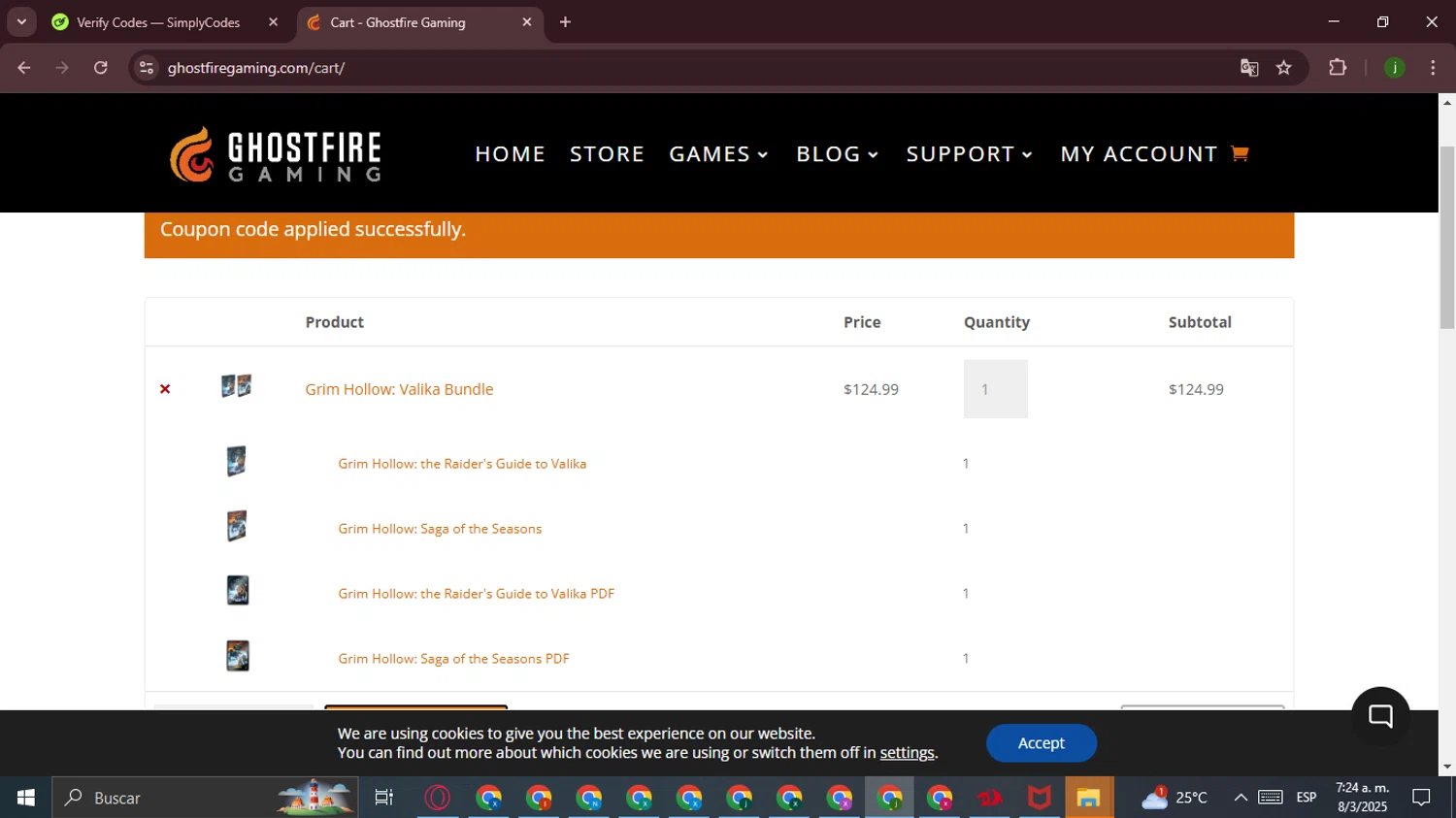Click the Buscar taskbar search box
Image resolution: width=1456 pixels, height=818 pixels.
(x=205, y=798)
